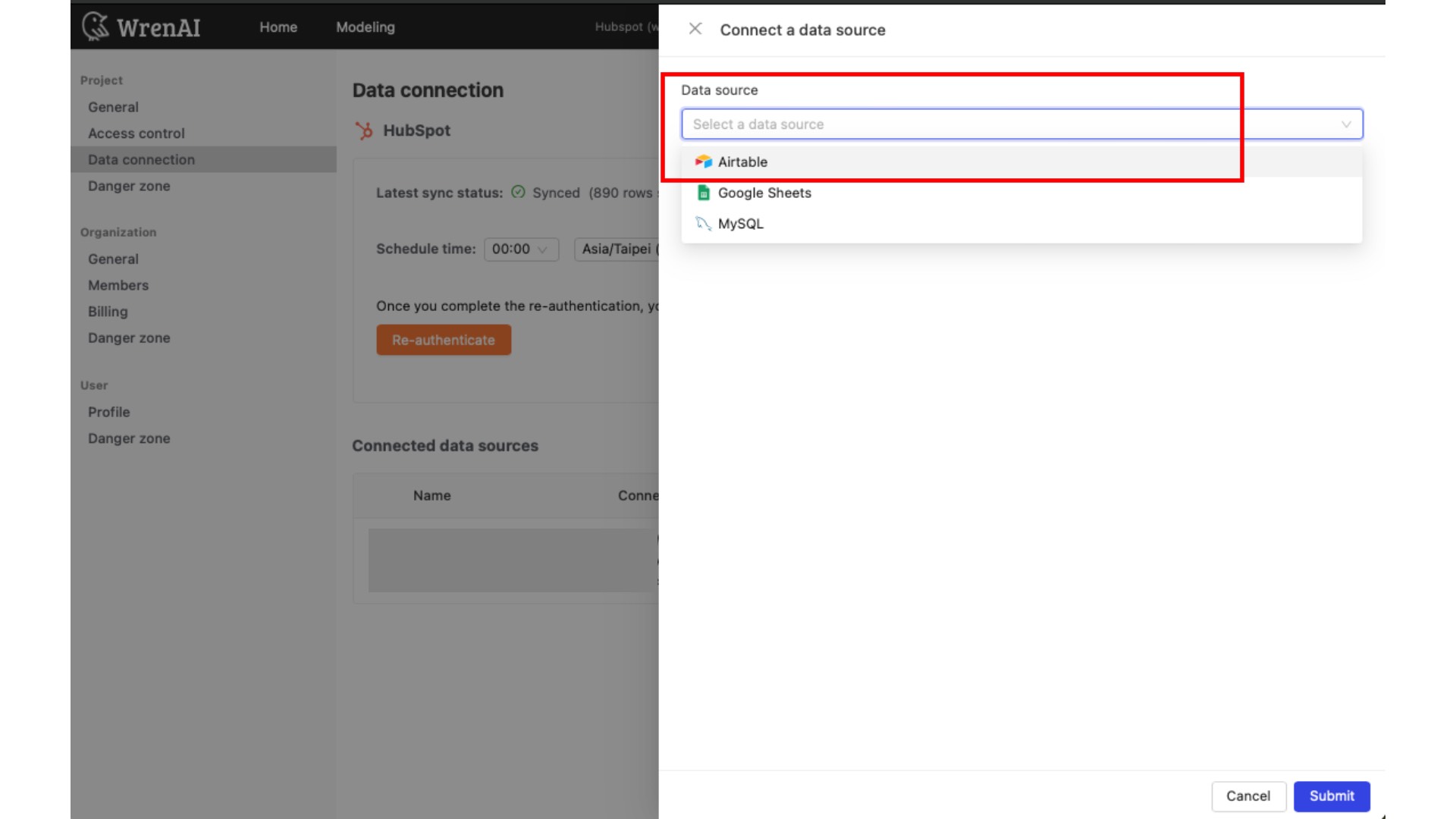The width and height of the screenshot is (1456, 819).
Task: Go to the Home tab
Action: click(x=278, y=27)
